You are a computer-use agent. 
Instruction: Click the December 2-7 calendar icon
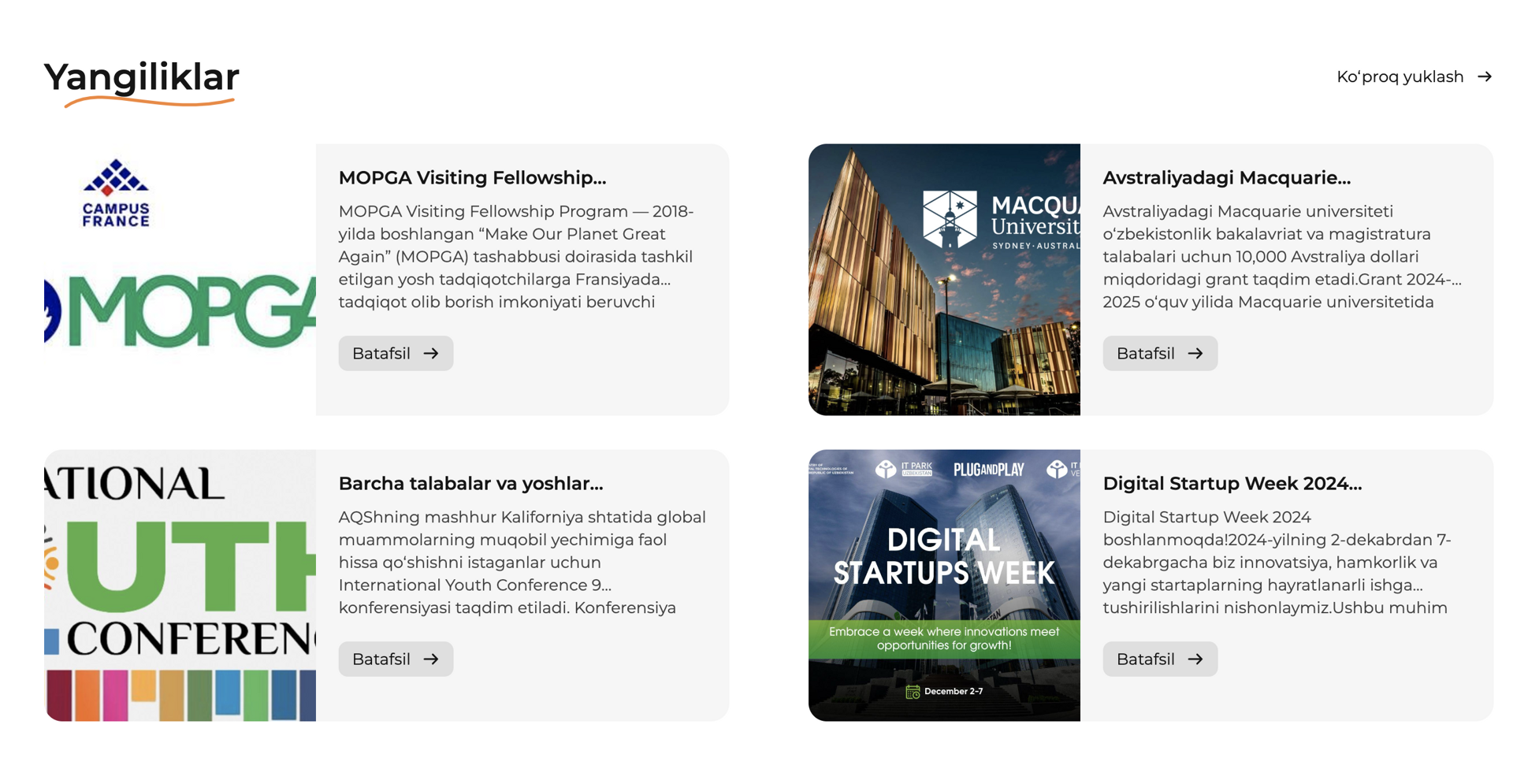point(913,692)
